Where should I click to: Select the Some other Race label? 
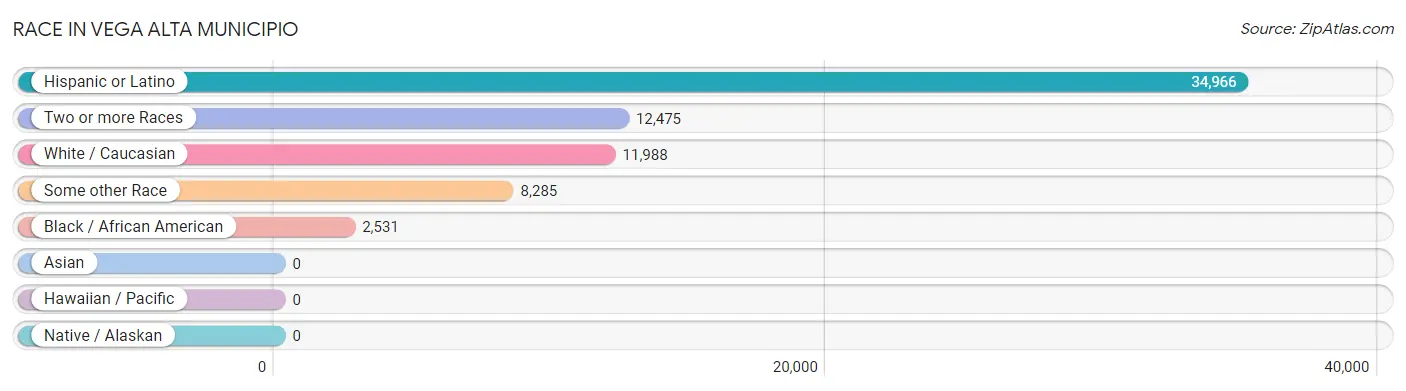point(105,190)
